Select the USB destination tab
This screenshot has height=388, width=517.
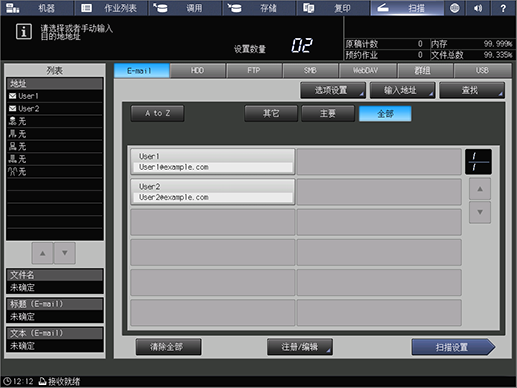482,70
